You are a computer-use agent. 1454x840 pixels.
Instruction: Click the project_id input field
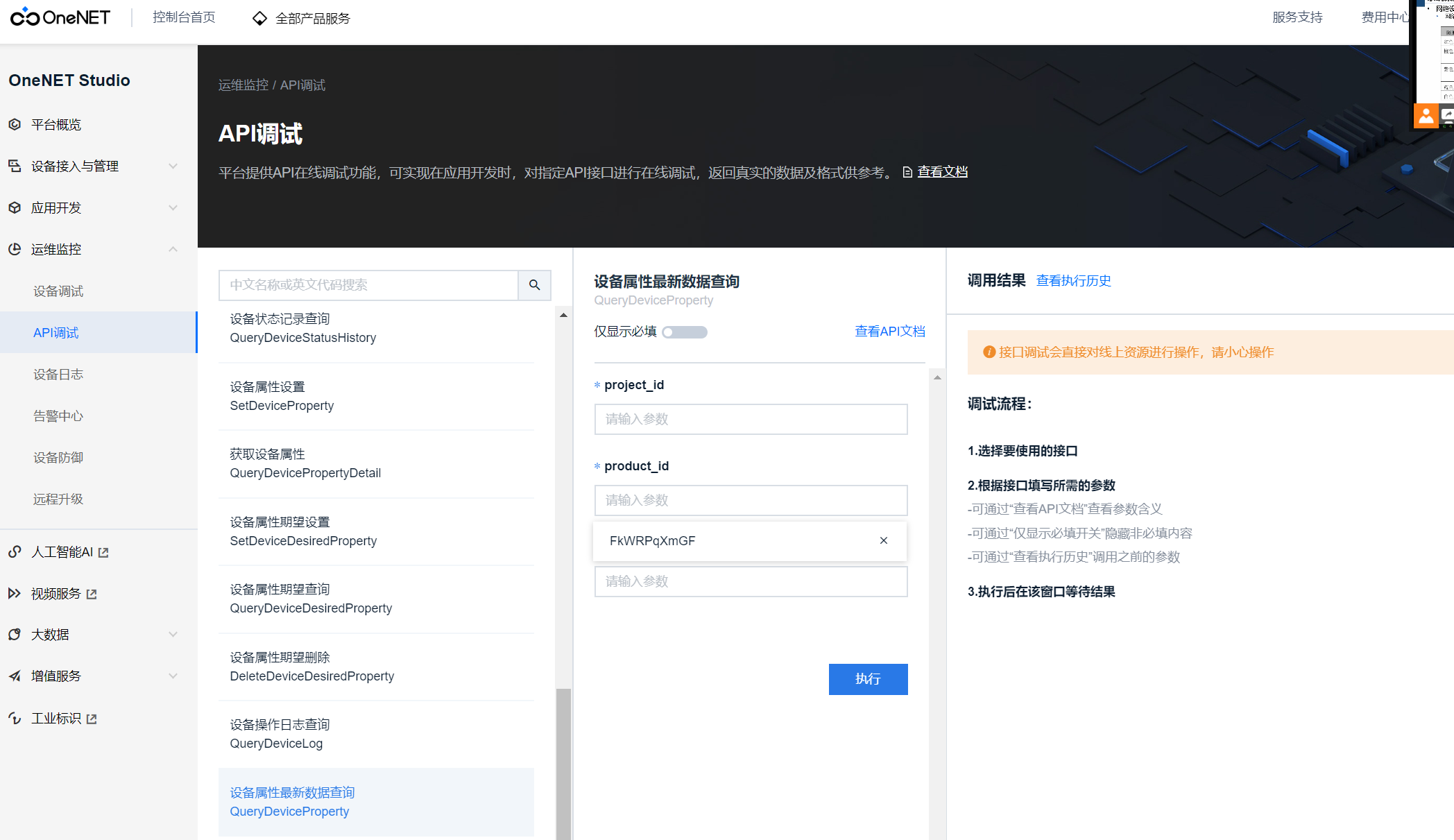(x=751, y=420)
